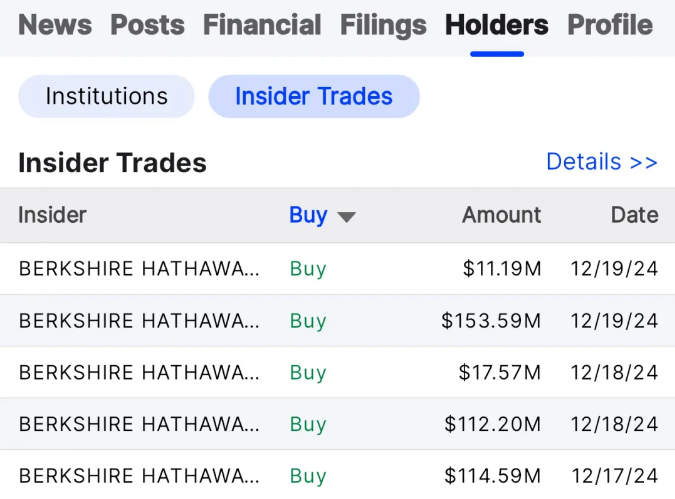Switch to the Posts tab
This screenshot has width=675, height=499.
tap(147, 24)
